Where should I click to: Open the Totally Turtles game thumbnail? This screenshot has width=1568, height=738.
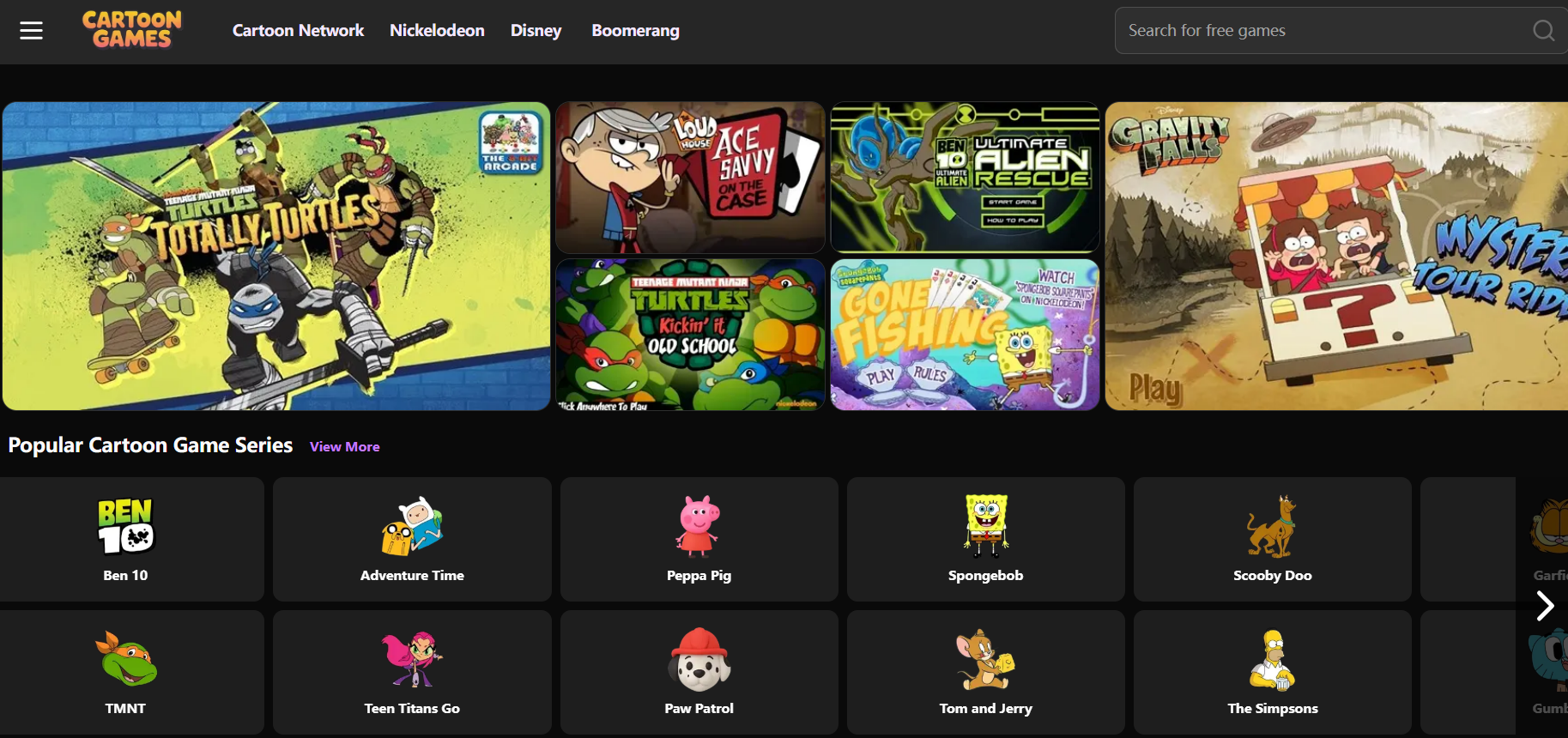[x=276, y=256]
